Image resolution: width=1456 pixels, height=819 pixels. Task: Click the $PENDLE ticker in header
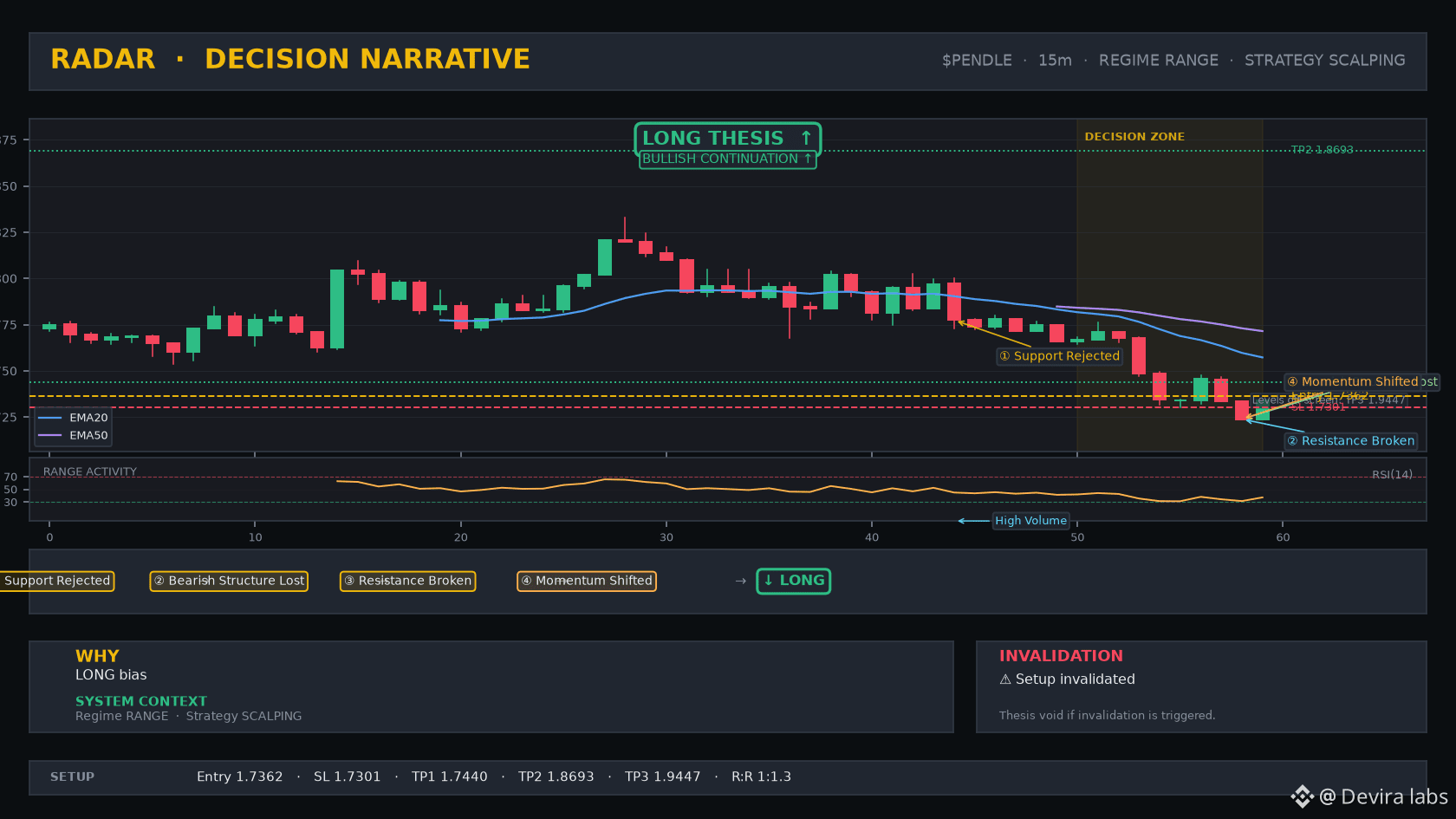click(977, 61)
